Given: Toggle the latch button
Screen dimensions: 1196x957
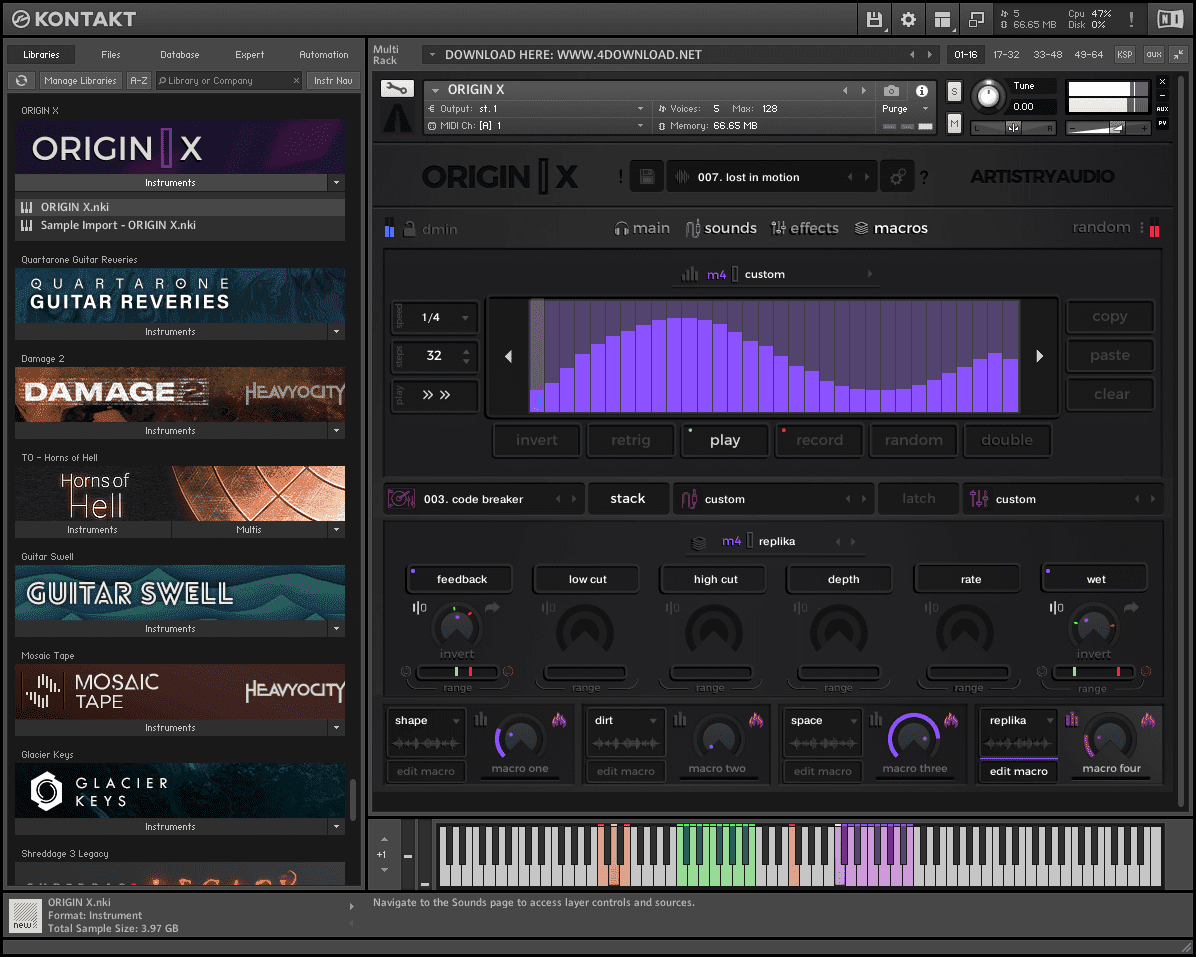Looking at the screenshot, I should click(x=918, y=499).
